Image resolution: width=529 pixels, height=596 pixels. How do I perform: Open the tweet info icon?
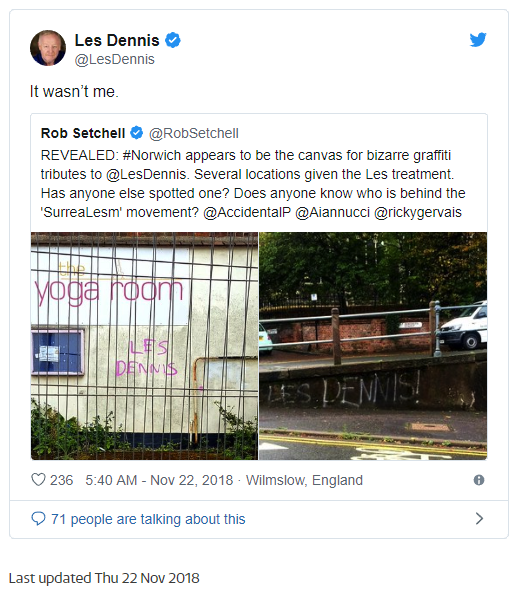tap(479, 480)
